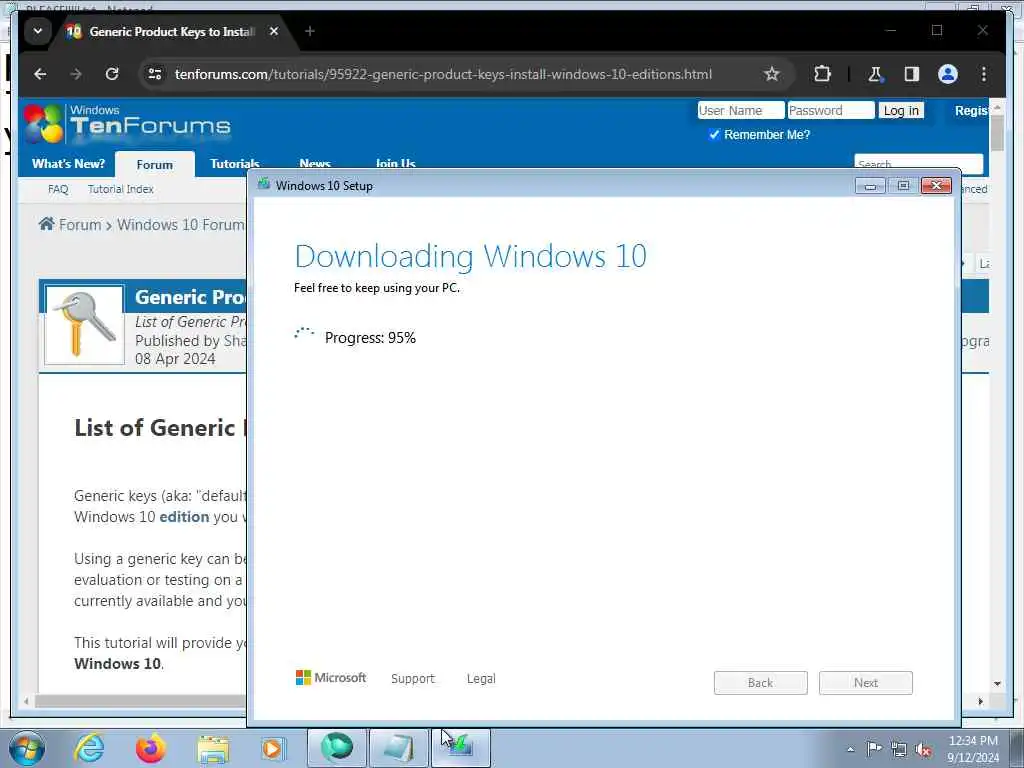The image size is (1024, 768).
Task: Open the muted volume tray icon
Action: [x=923, y=749]
